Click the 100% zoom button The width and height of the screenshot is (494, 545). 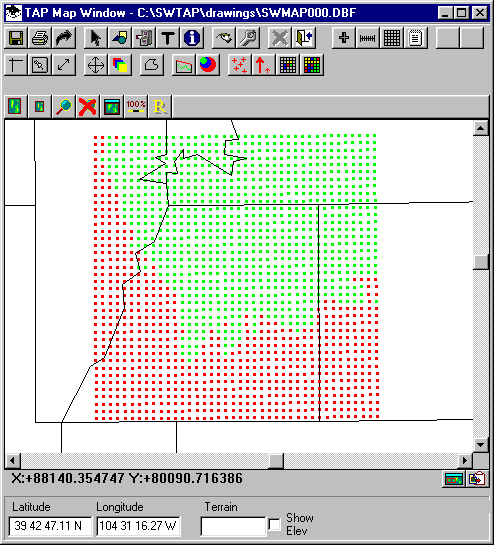[136, 106]
